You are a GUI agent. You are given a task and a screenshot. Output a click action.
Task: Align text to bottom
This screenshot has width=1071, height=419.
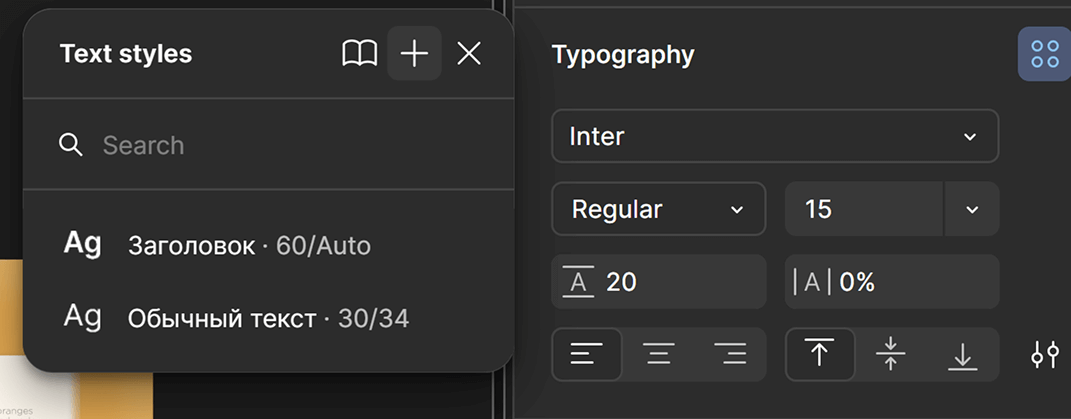pyautogui.click(x=962, y=354)
